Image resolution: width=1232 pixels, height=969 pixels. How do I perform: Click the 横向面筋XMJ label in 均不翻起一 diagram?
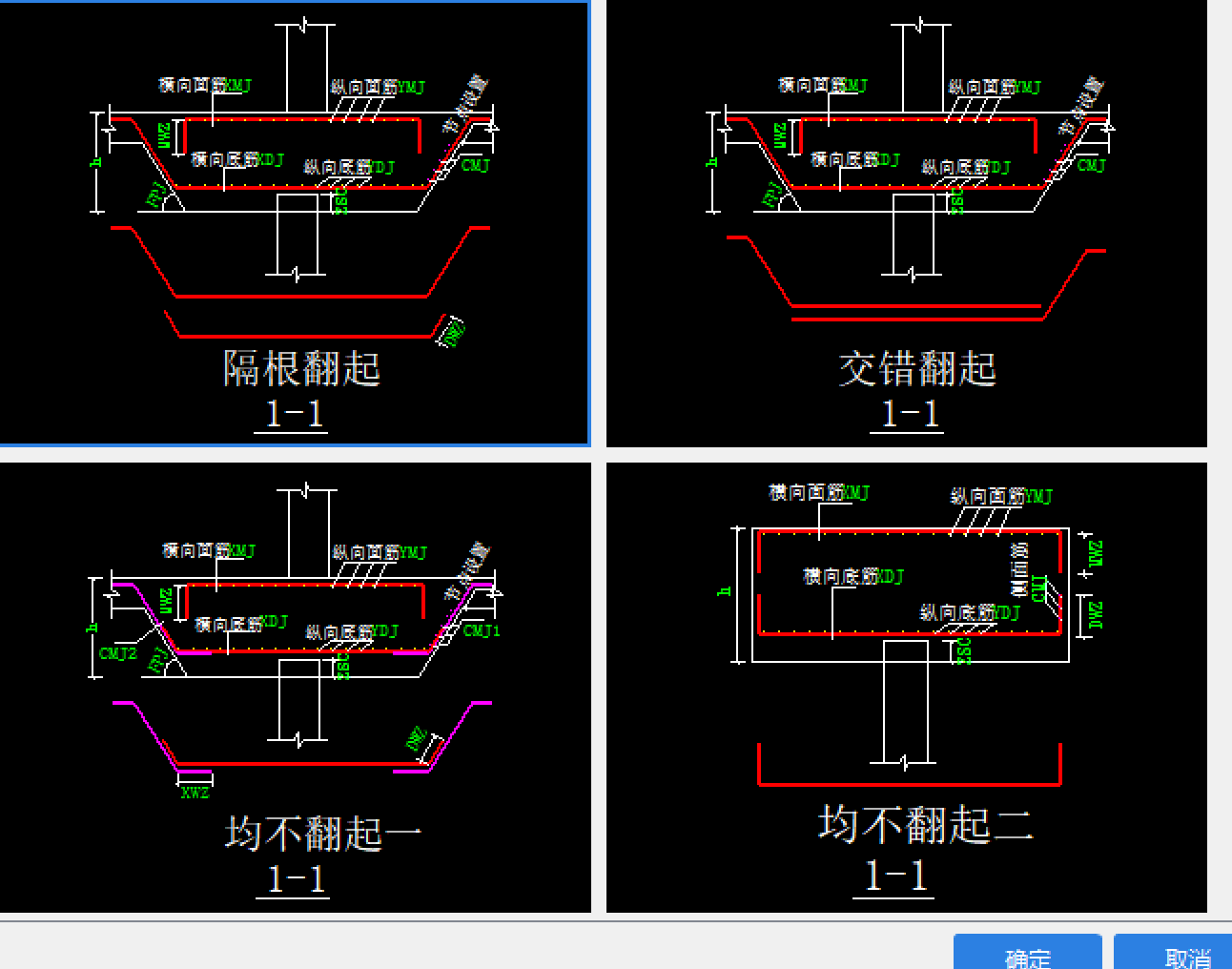click(209, 550)
